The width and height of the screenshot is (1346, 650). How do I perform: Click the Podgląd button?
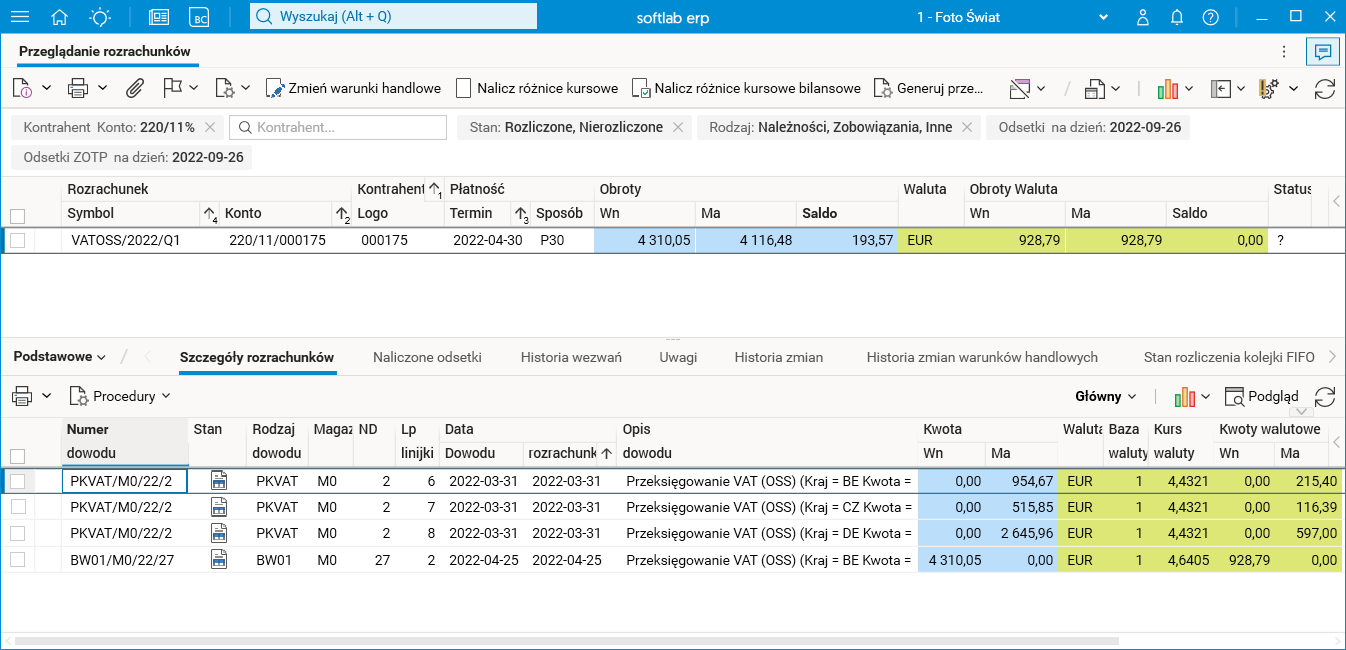pyautogui.click(x=1262, y=396)
